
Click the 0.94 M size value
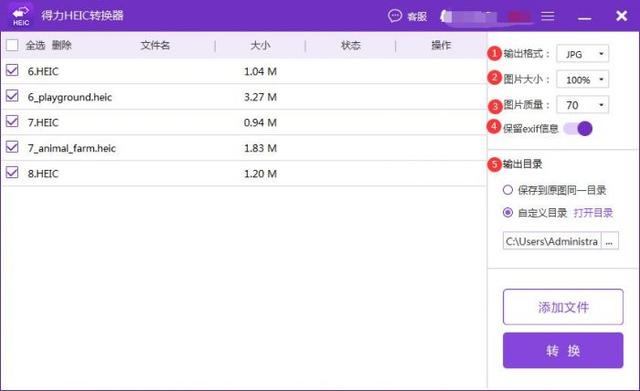point(260,122)
